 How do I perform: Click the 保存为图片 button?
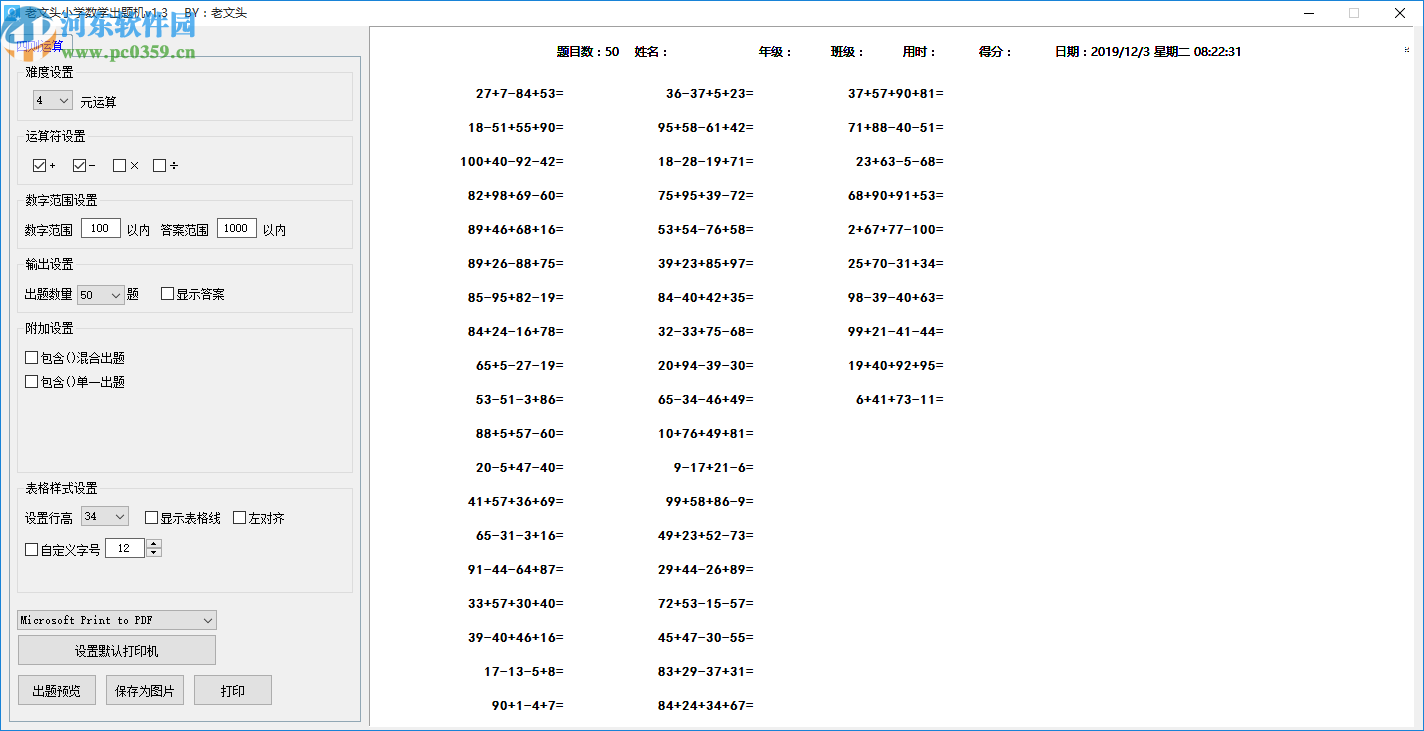click(x=145, y=691)
